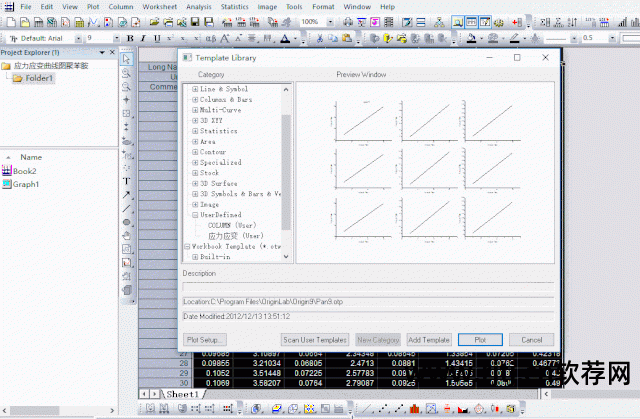
Task: Open the Plot menu
Action: [x=93, y=7]
